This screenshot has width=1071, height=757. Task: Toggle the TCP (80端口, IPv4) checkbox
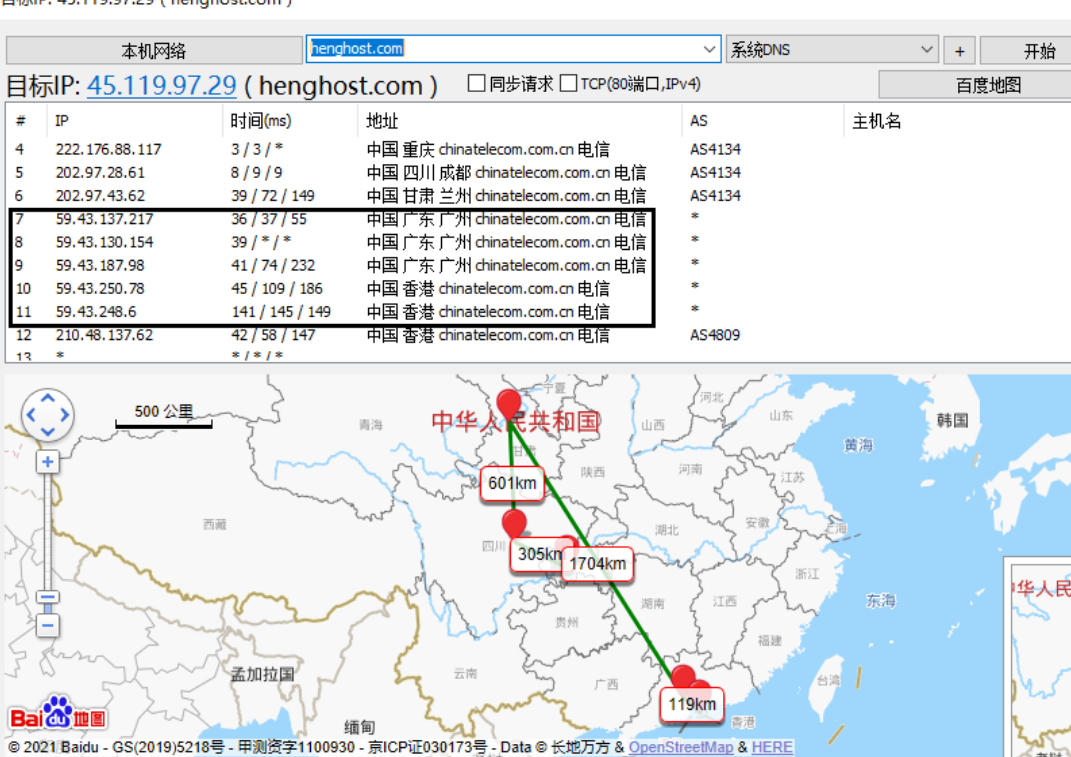point(568,84)
